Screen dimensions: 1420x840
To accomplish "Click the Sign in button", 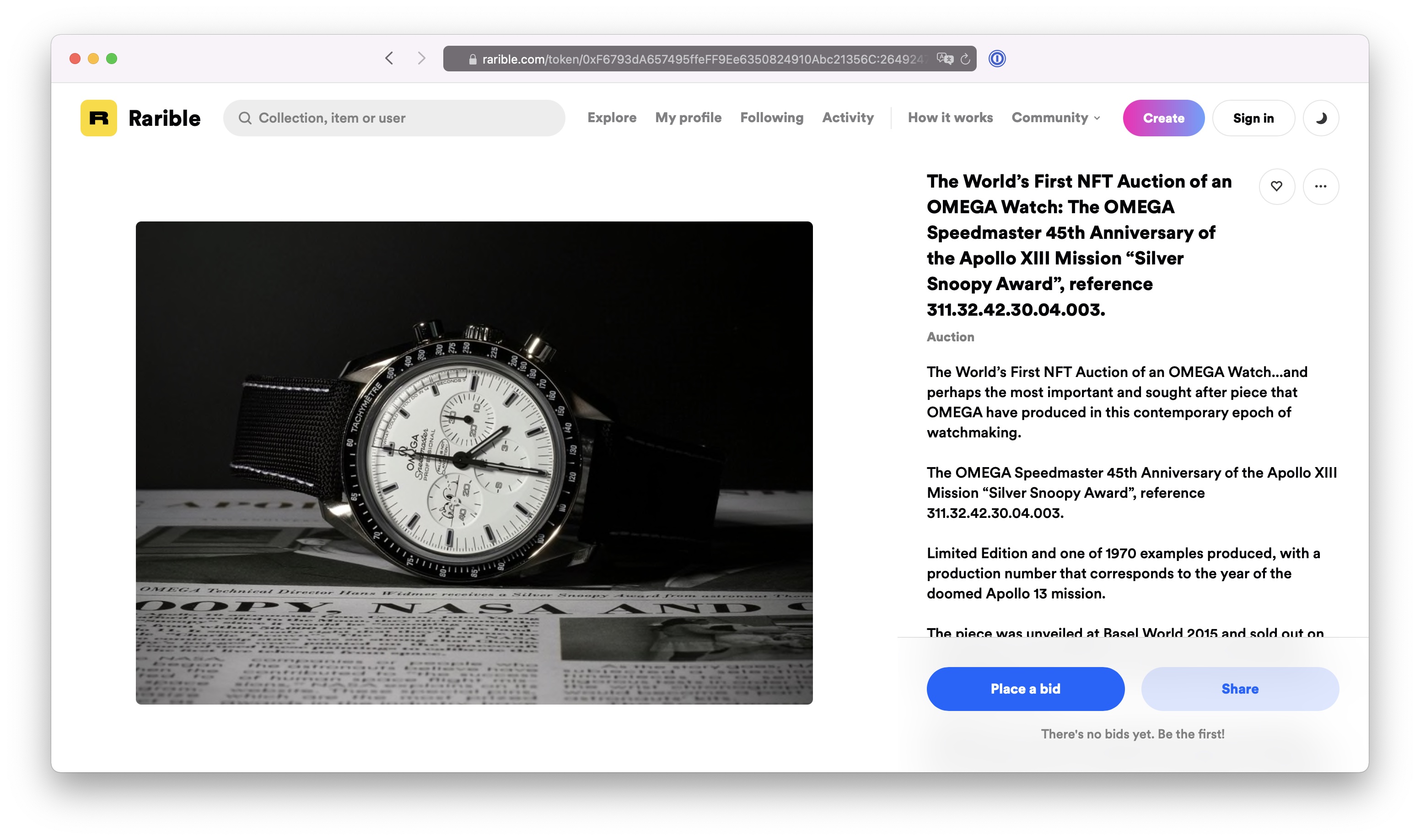I will (x=1253, y=118).
